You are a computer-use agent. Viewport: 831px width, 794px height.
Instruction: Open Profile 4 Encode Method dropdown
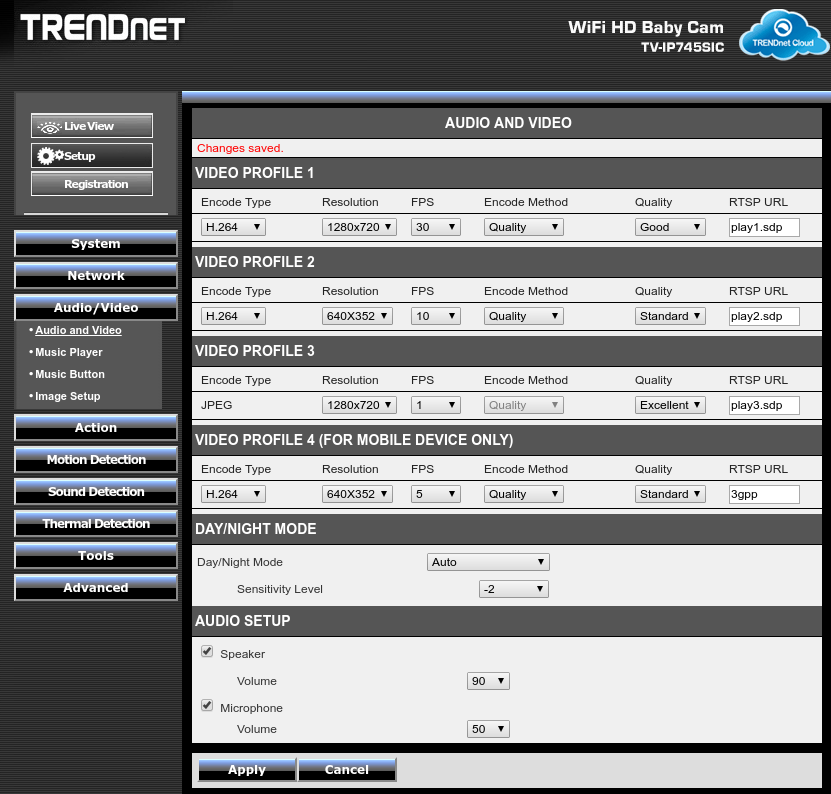(524, 494)
